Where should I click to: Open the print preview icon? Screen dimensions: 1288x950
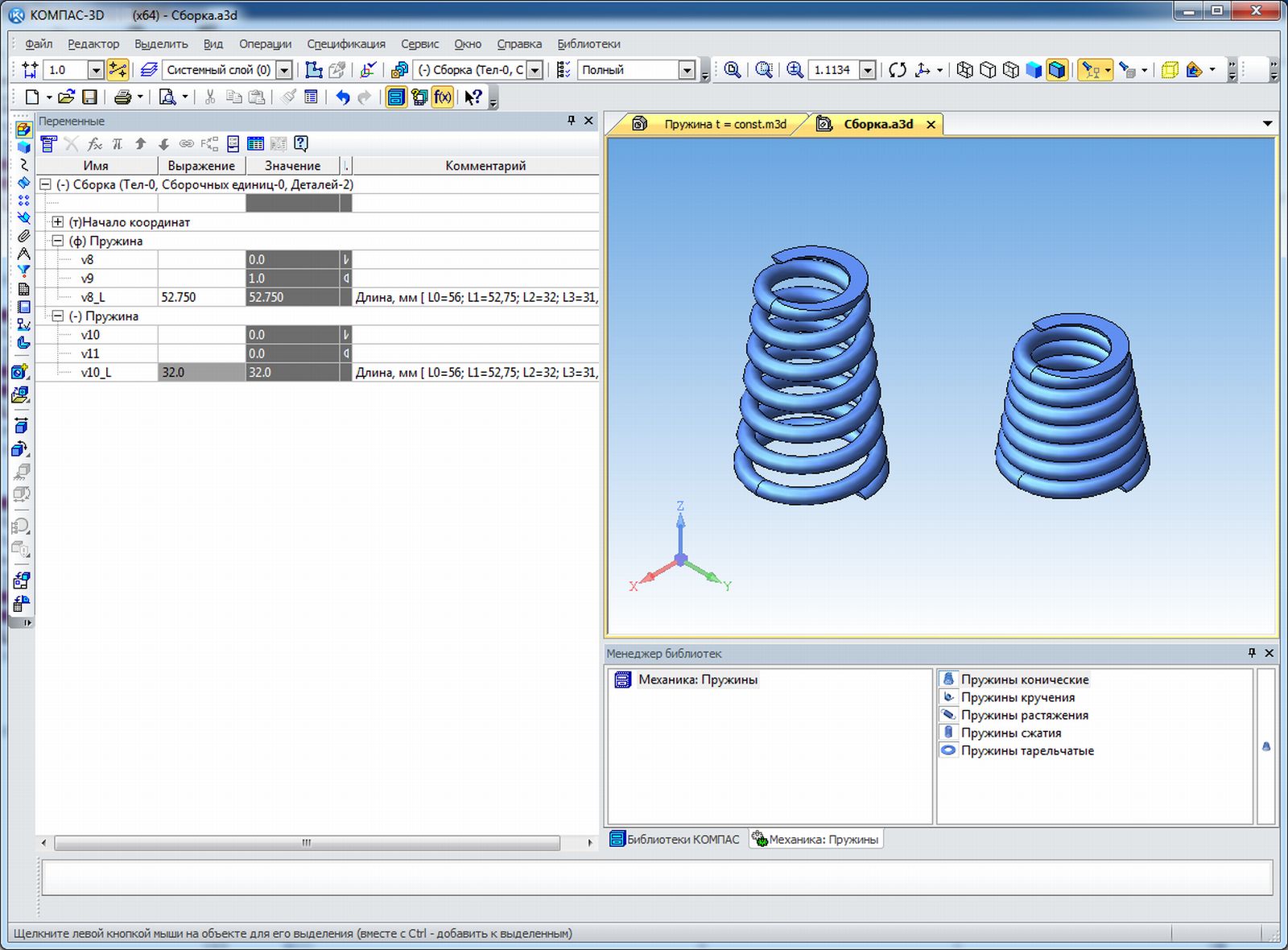coord(167,97)
